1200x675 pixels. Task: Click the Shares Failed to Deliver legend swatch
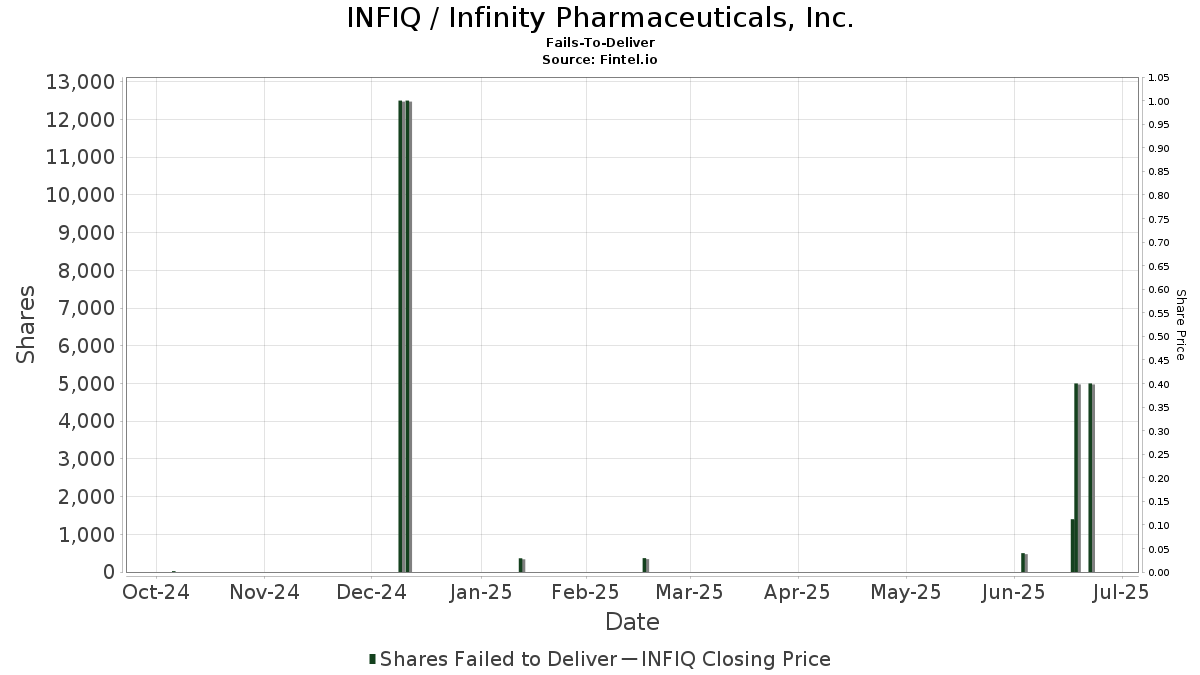373,659
